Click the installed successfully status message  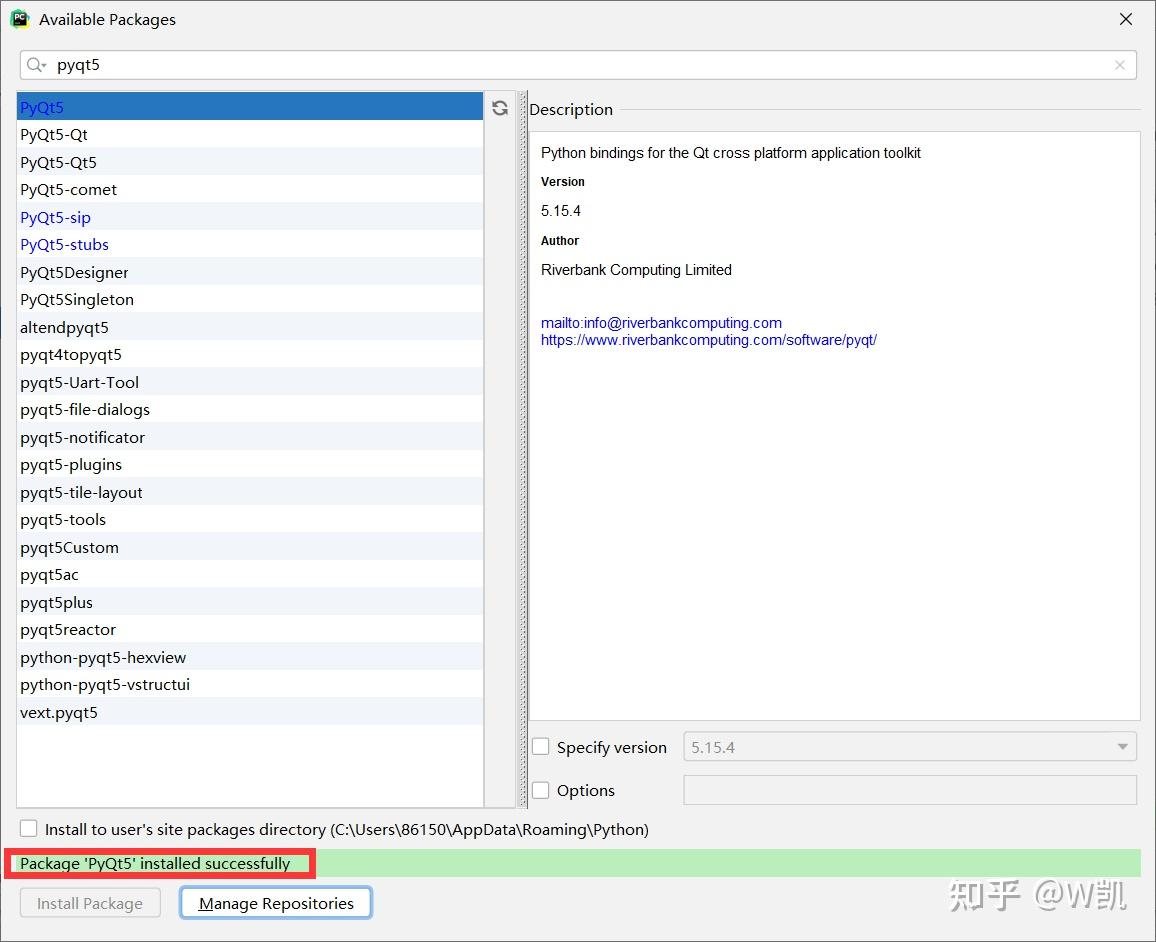coord(155,863)
